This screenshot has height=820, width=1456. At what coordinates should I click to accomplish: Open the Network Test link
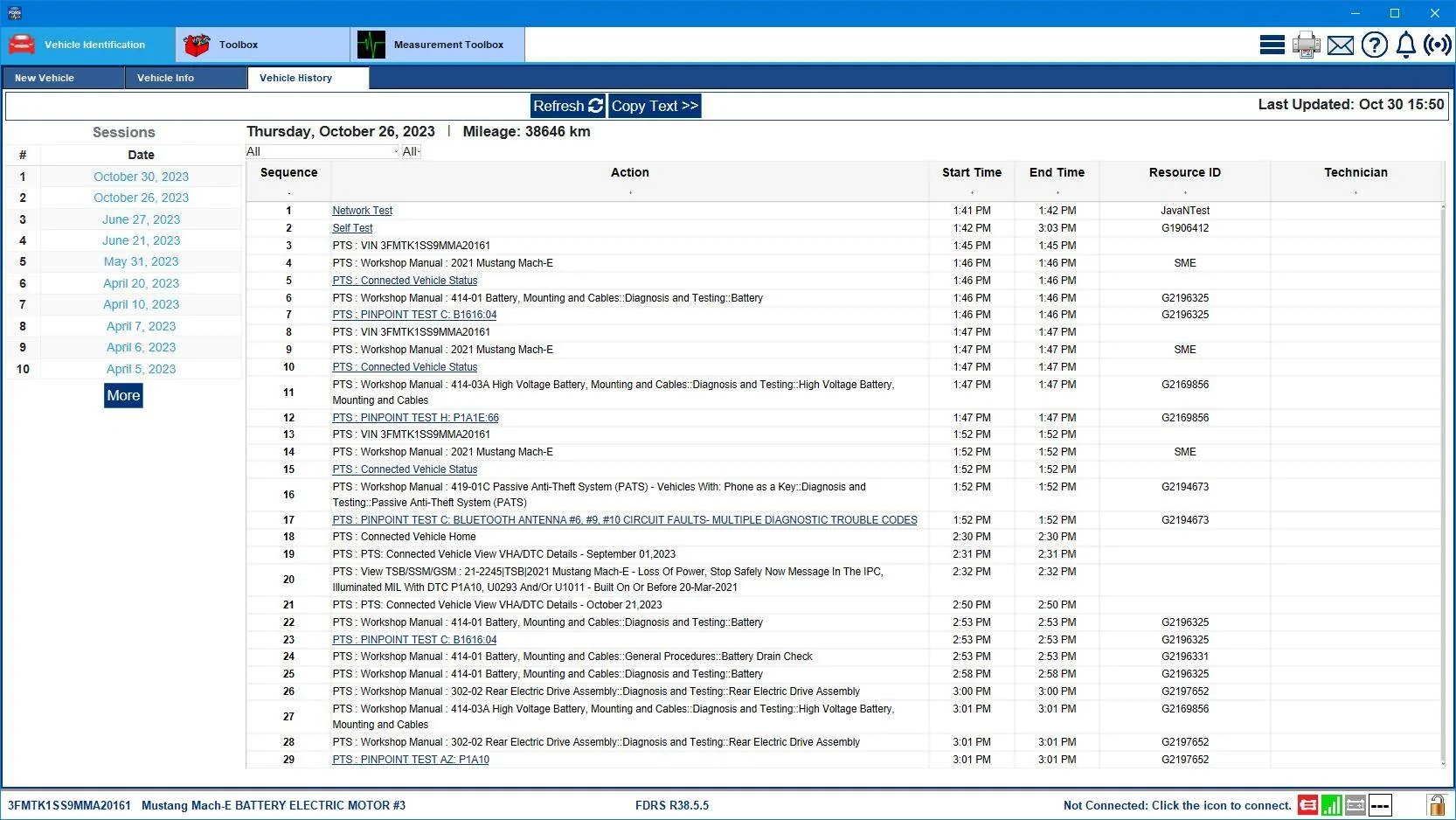coord(362,211)
